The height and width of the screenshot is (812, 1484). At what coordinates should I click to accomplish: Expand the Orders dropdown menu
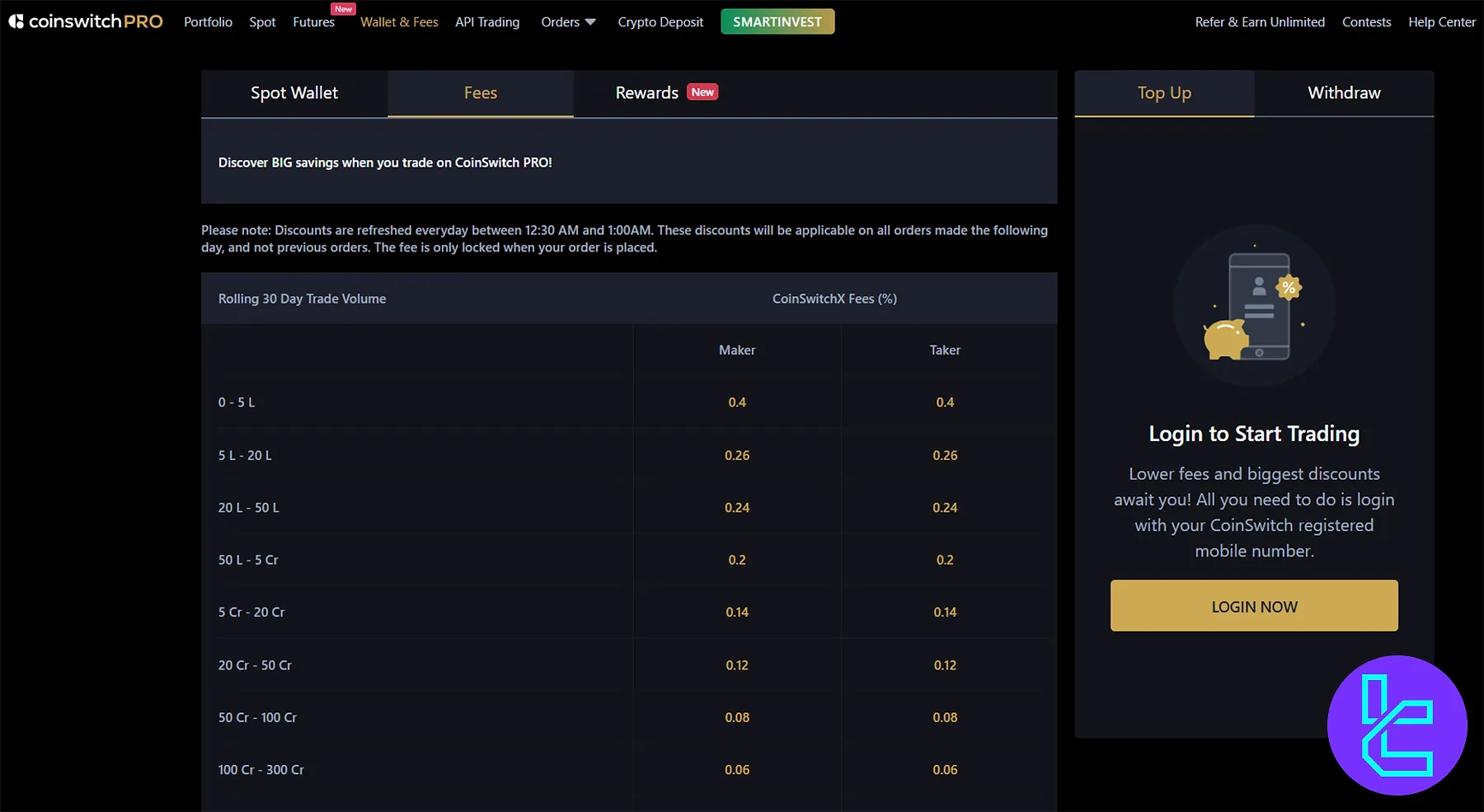[568, 22]
